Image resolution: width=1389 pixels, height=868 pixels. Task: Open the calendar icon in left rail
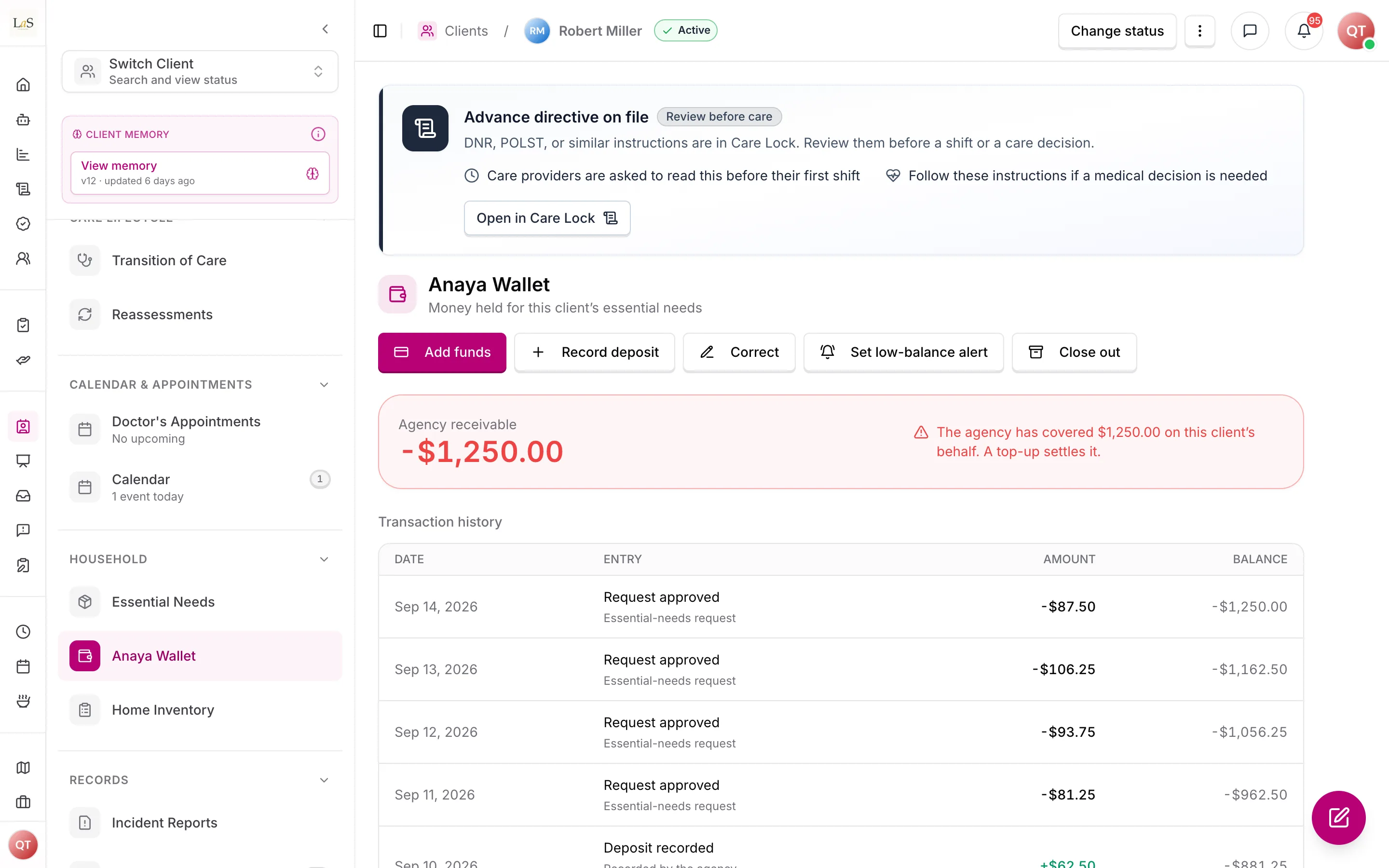tap(23, 666)
